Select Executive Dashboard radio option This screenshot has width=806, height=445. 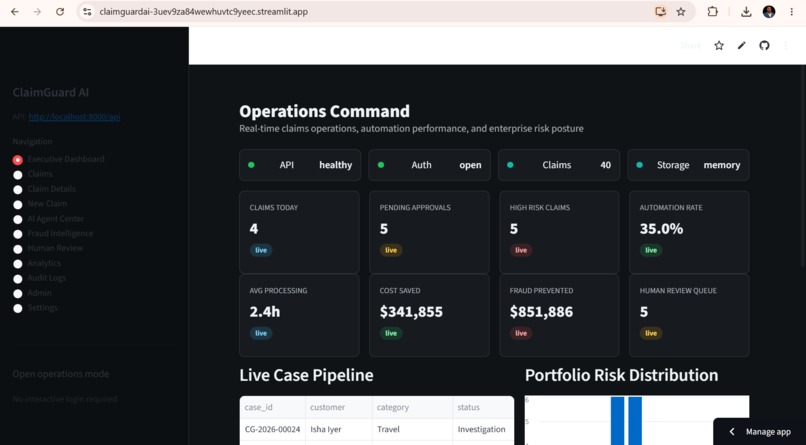coord(59,159)
